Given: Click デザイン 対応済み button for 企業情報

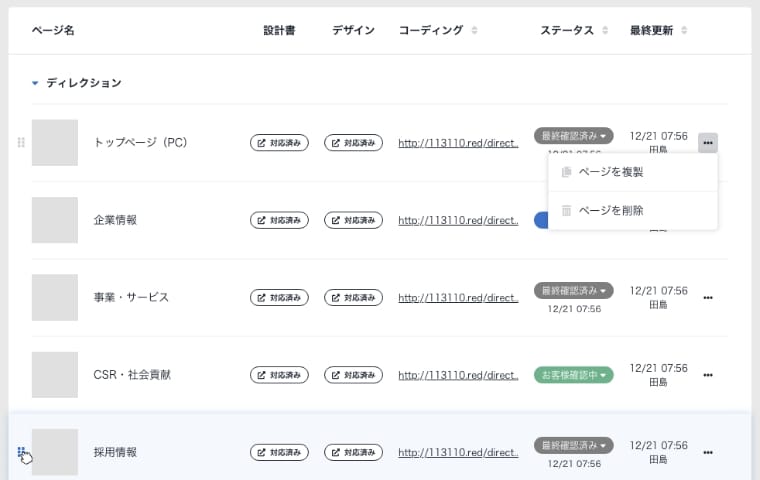Looking at the screenshot, I should point(354,220).
